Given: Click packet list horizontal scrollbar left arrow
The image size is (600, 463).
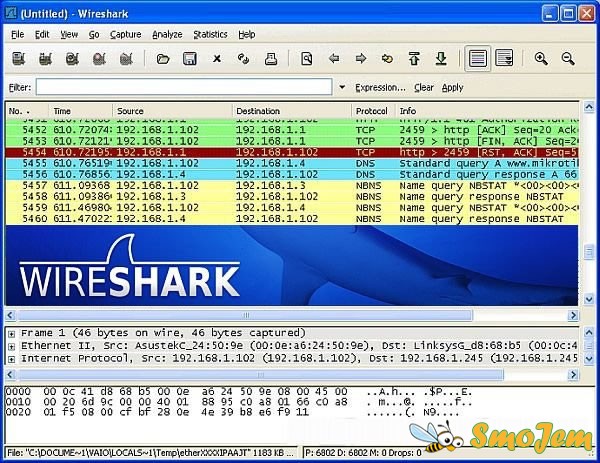Looking at the screenshot, I should pyautogui.click(x=10, y=315).
